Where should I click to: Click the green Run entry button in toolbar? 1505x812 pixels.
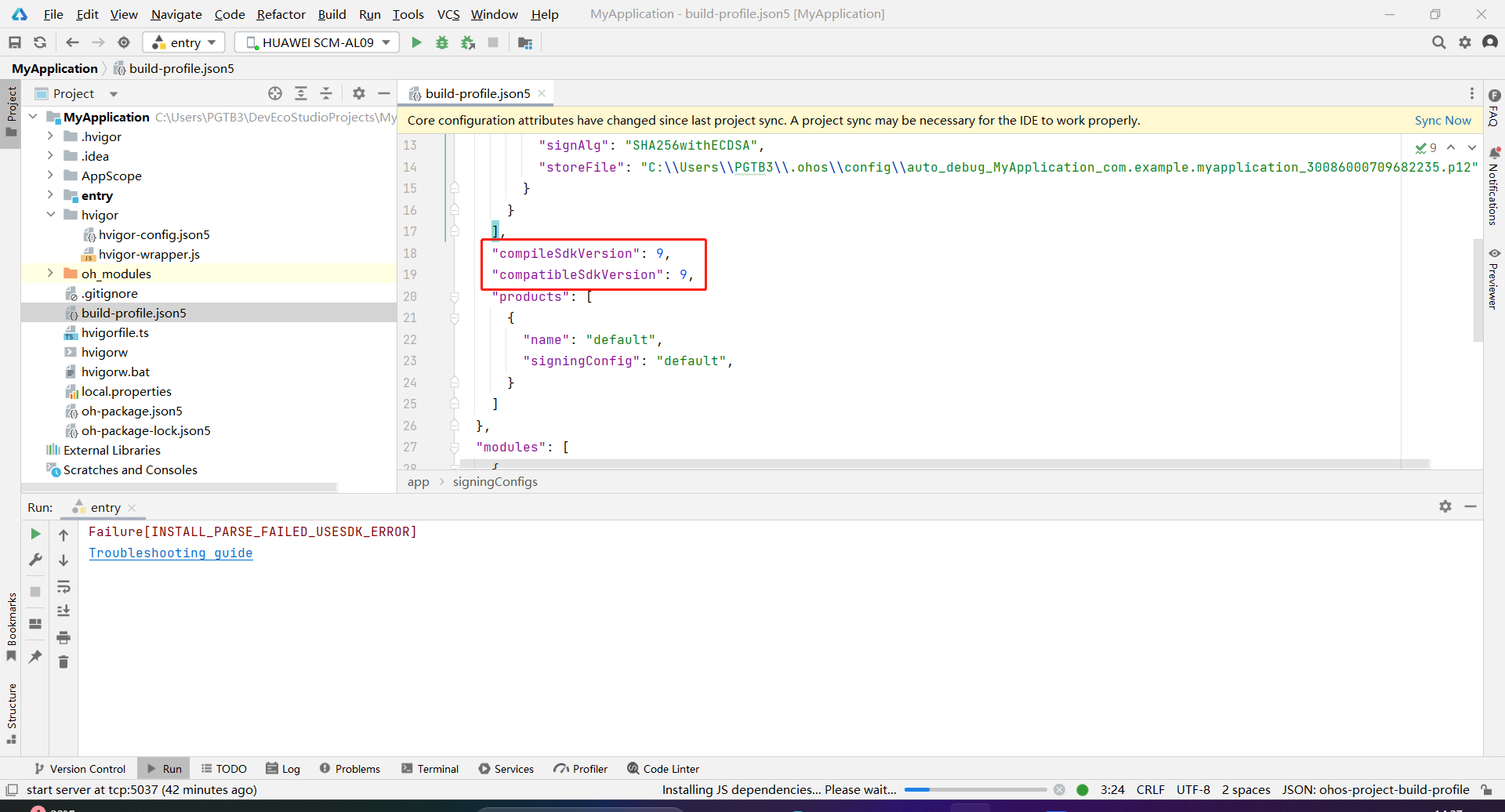coord(416,42)
